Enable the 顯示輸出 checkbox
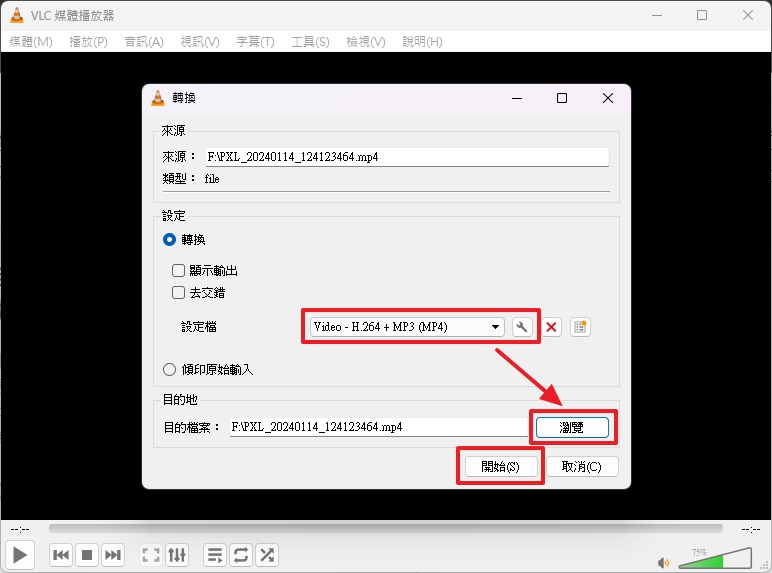 [179, 271]
